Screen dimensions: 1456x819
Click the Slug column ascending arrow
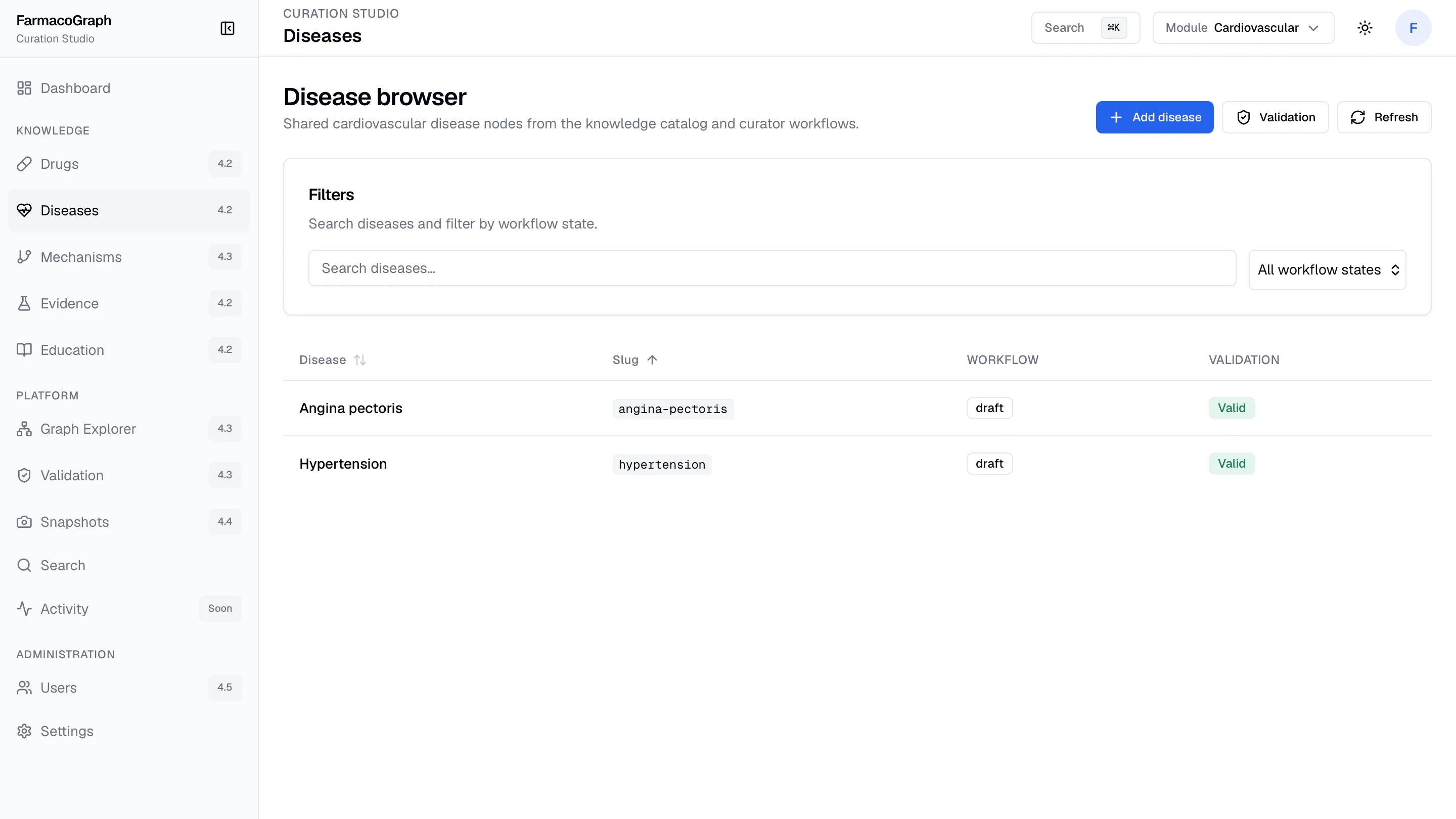[x=652, y=360]
